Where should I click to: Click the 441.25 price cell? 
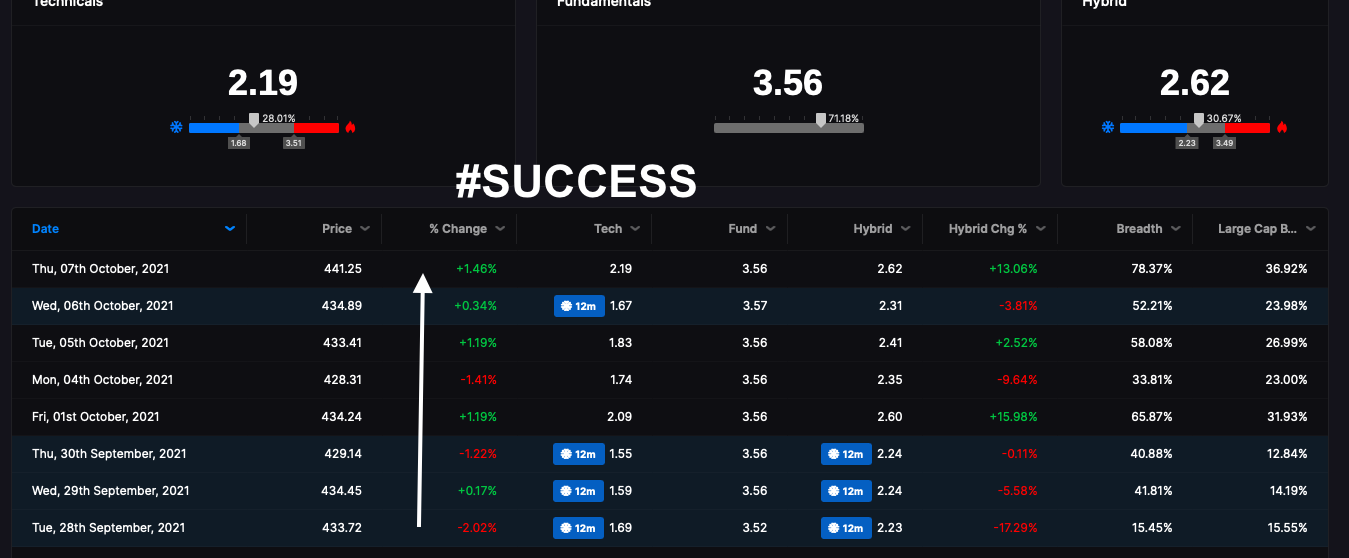343,269
